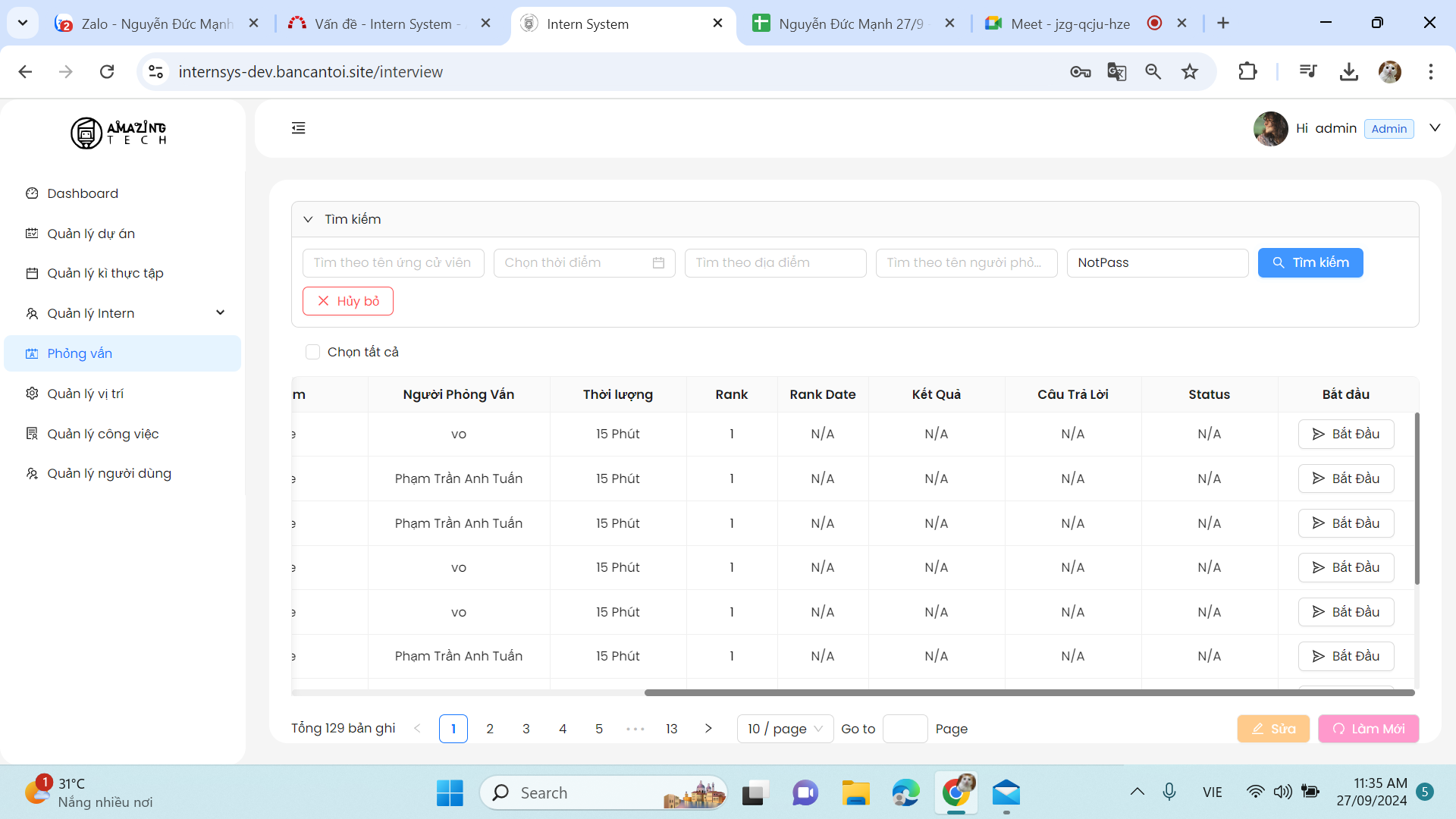This screenshot has height=819, width=1456.
Task: Click the admin avatar picture
Action: (x=1270, y=128)
